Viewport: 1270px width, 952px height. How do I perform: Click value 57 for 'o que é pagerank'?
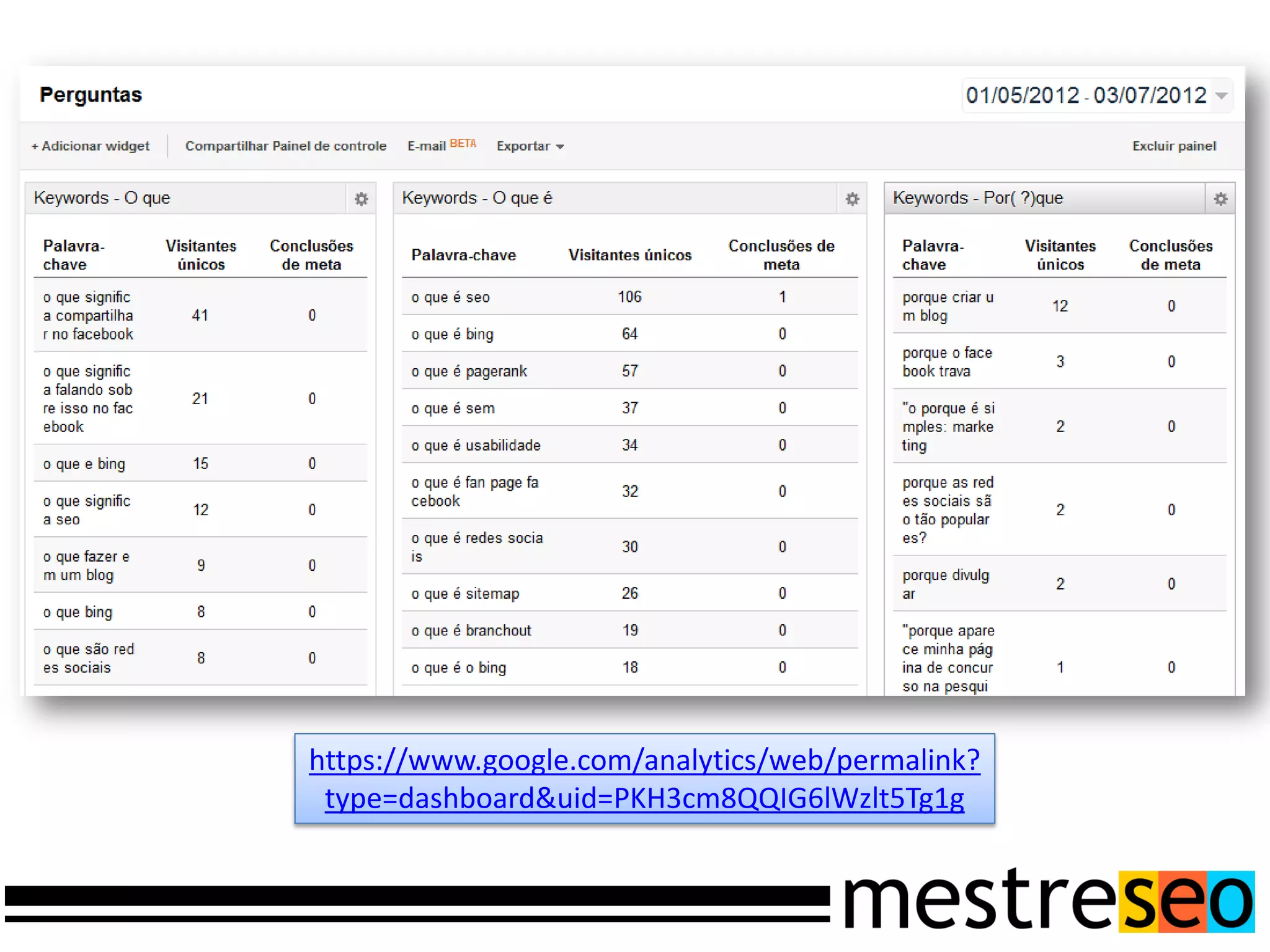(x=629, y=371)
